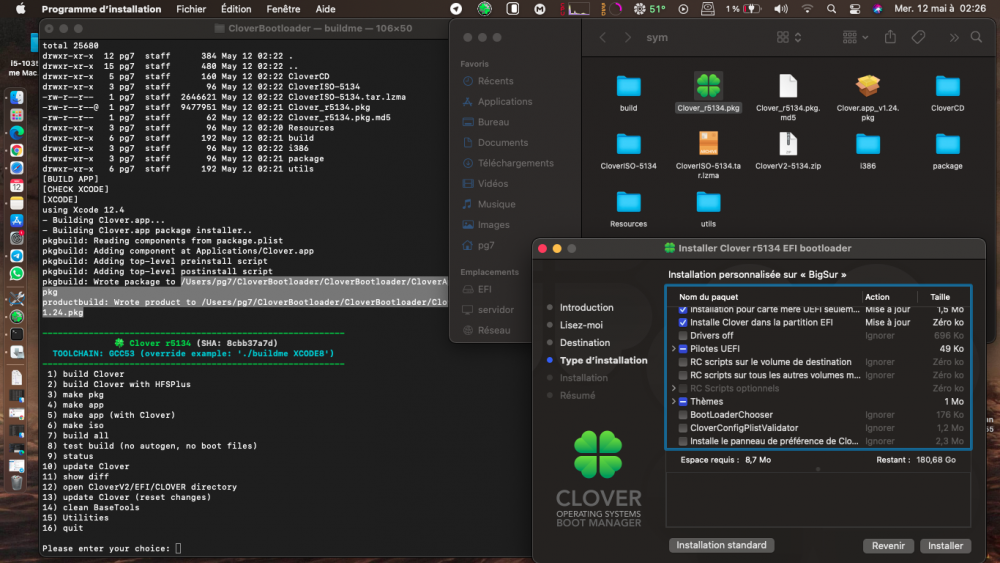Open Safari from the Dock
This screenshot has width=1000, height=563.
17,168
